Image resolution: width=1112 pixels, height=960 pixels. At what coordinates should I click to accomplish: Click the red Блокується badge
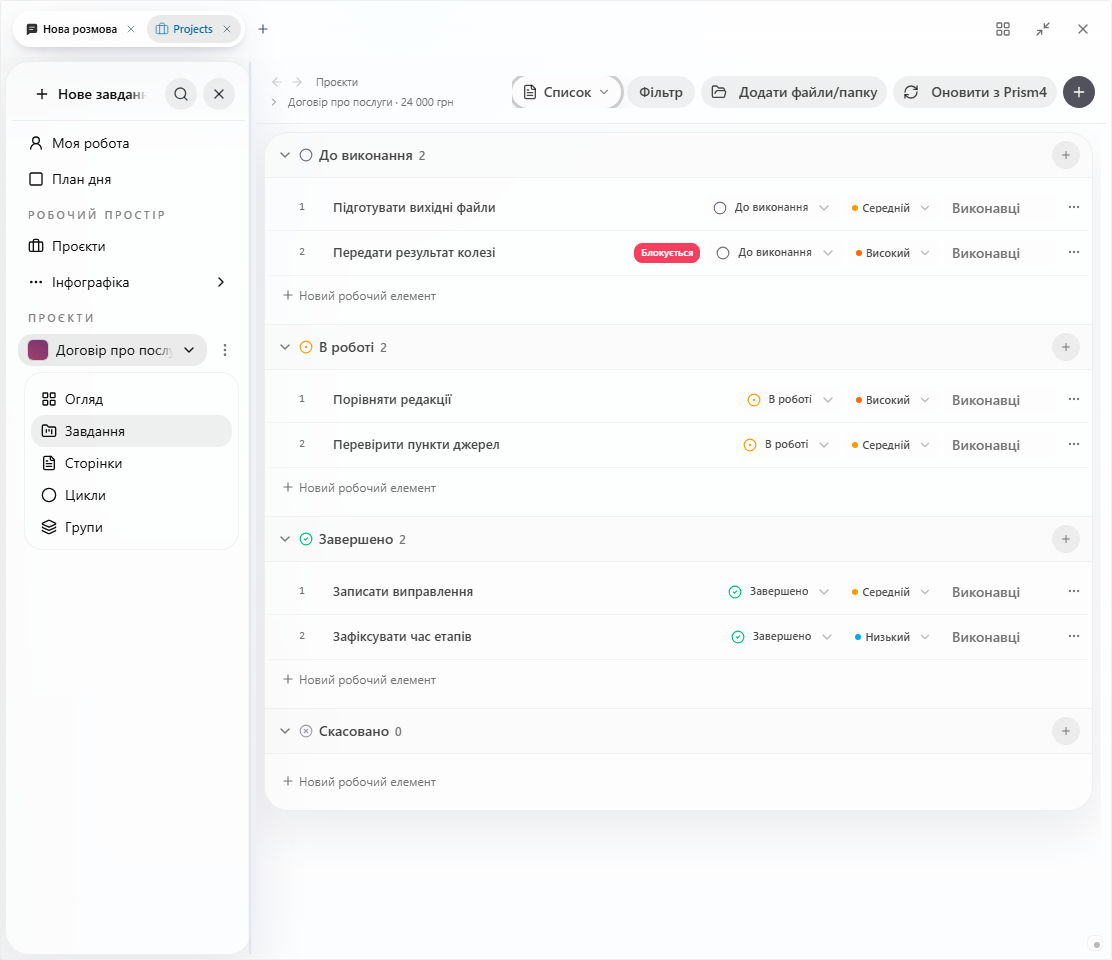tap(667, 253)
